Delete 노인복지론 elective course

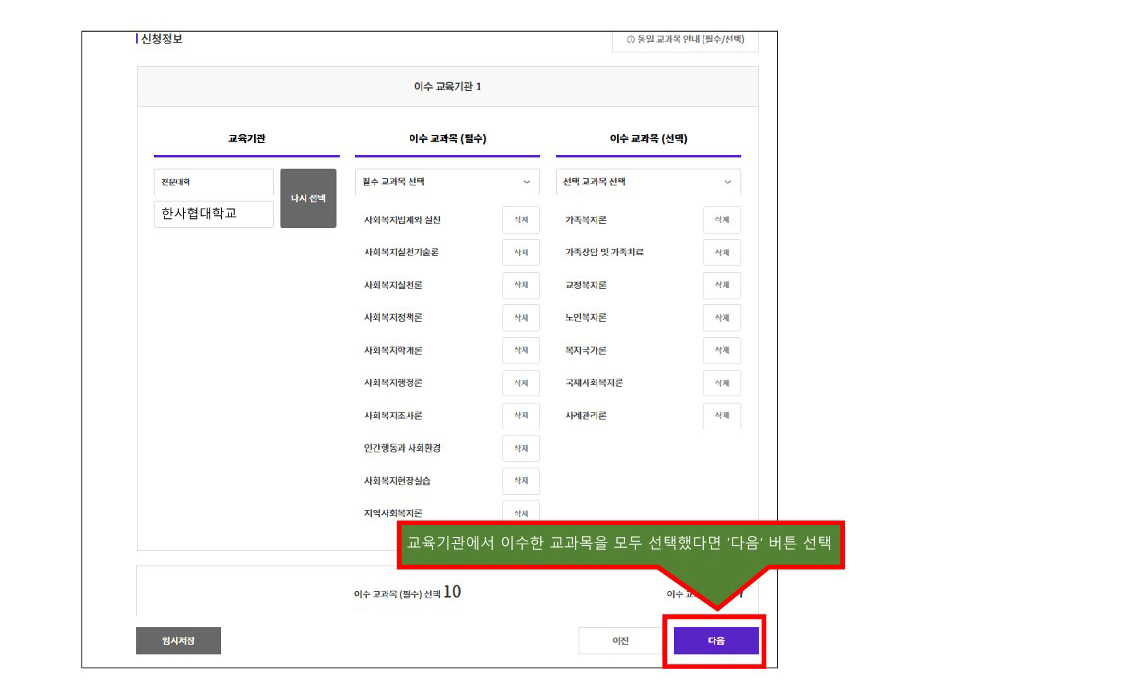tap(722, 318)
